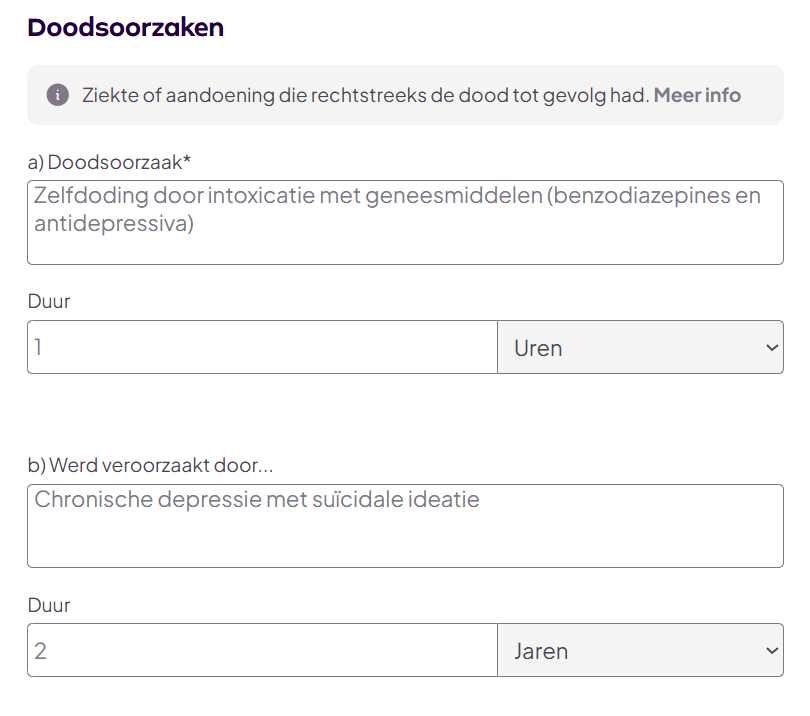
Task: Click the second Duur field containing 2
Action: 262,650
